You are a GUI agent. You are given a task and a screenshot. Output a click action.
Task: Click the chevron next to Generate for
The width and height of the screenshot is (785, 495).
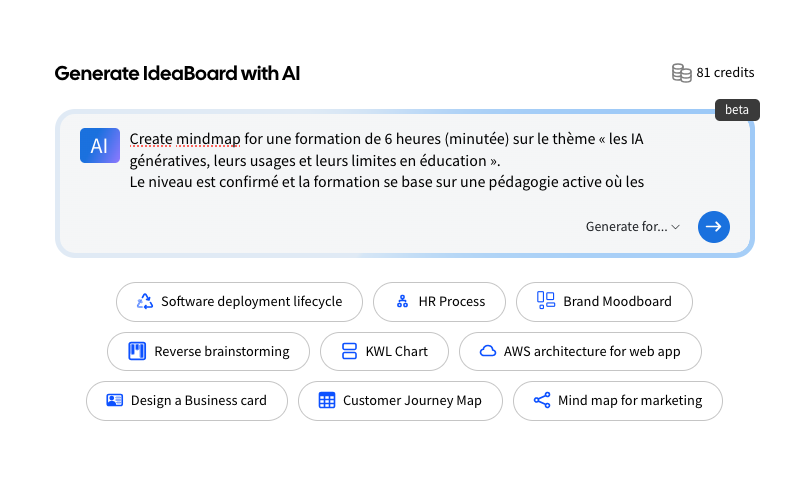pos(676,228)
